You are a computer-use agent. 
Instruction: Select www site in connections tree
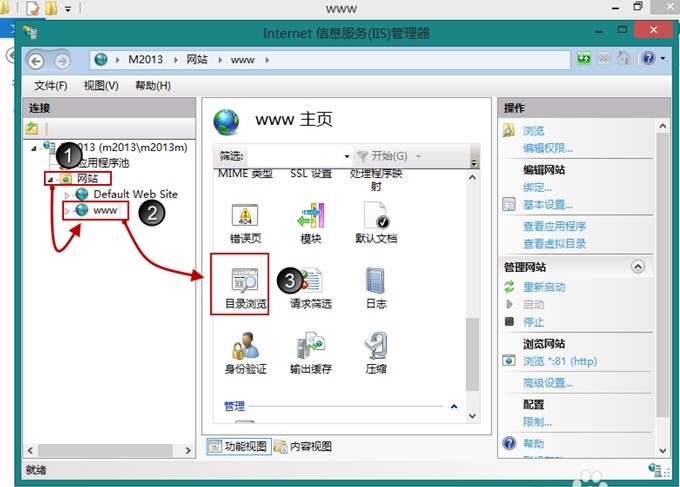pos(105,210)
